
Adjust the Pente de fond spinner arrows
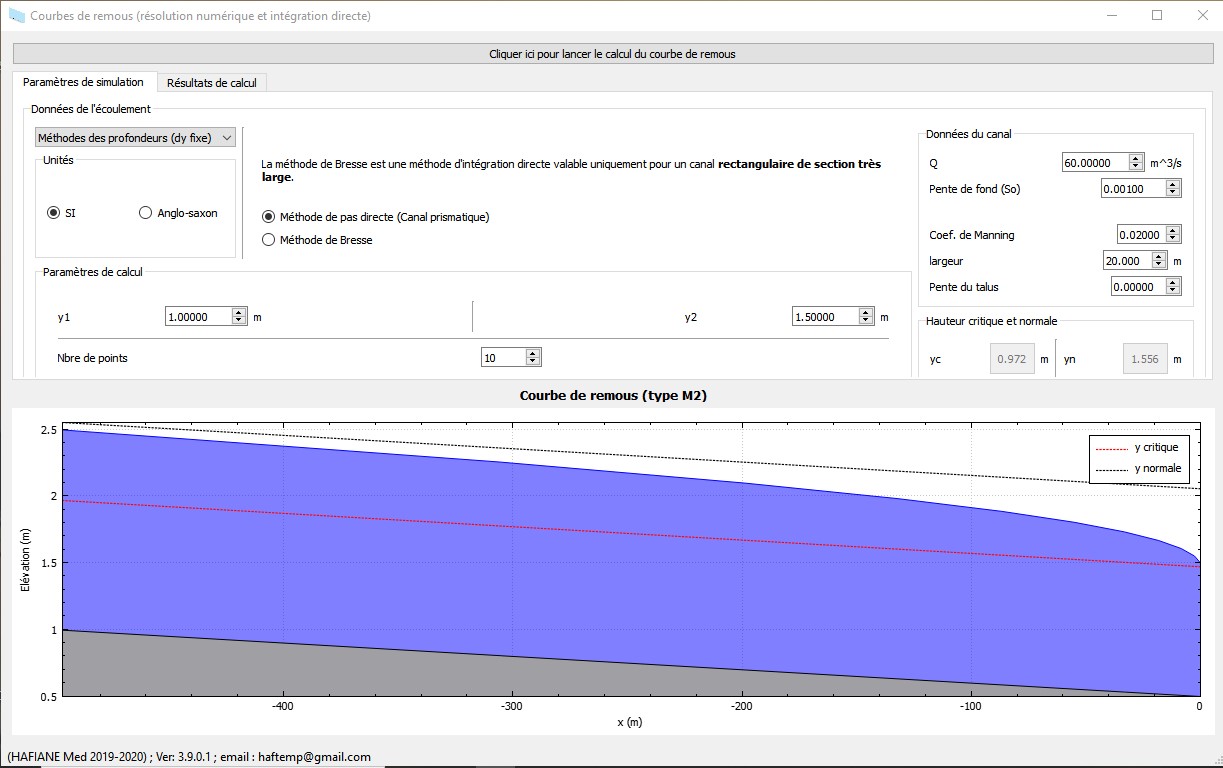(x=1173, y=189)
